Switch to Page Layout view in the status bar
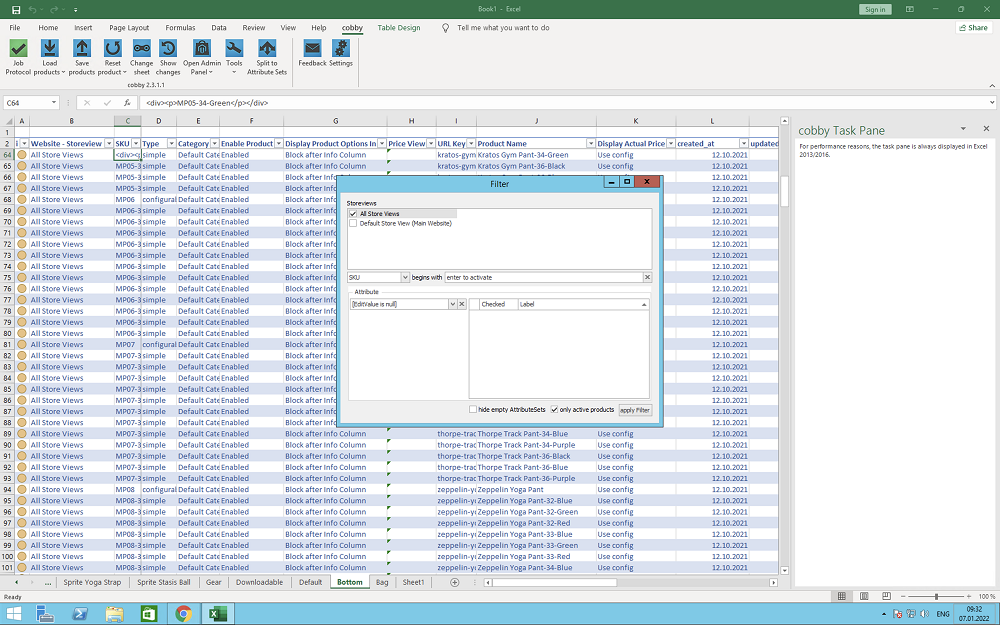1000x625 pixels. point(864,596)
